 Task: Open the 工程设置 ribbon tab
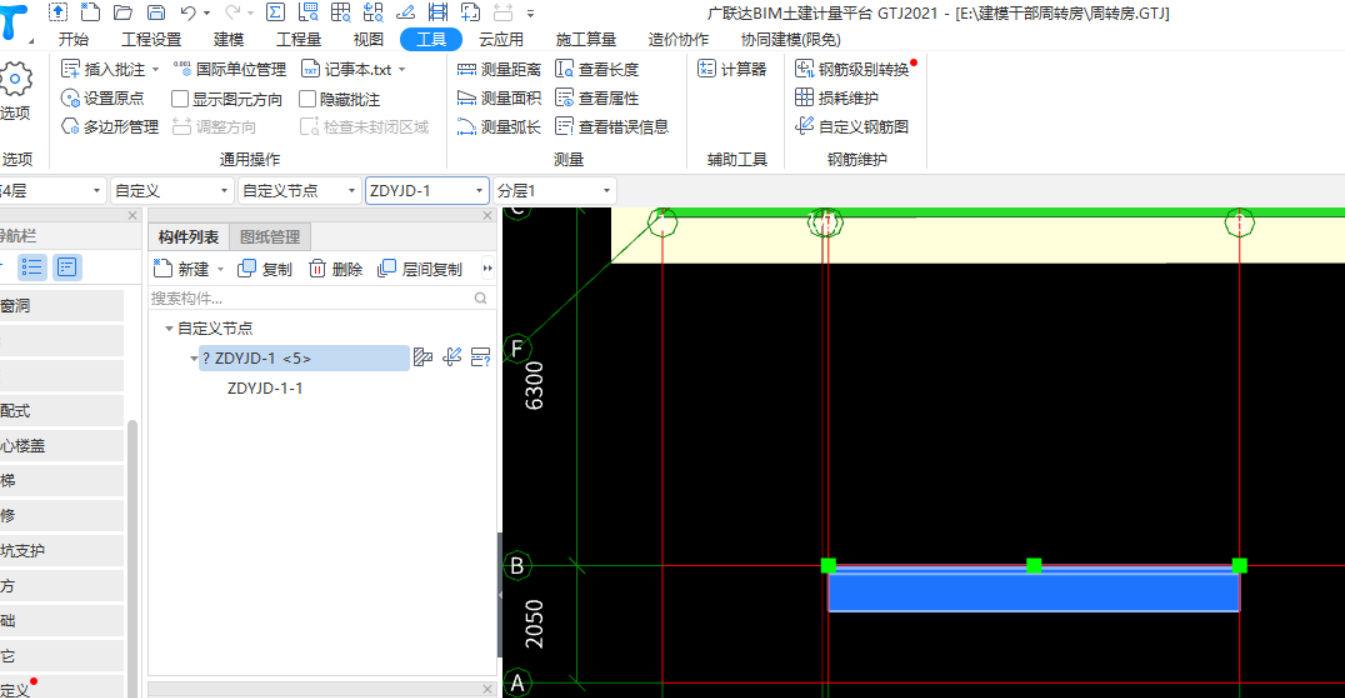[151, 40]
